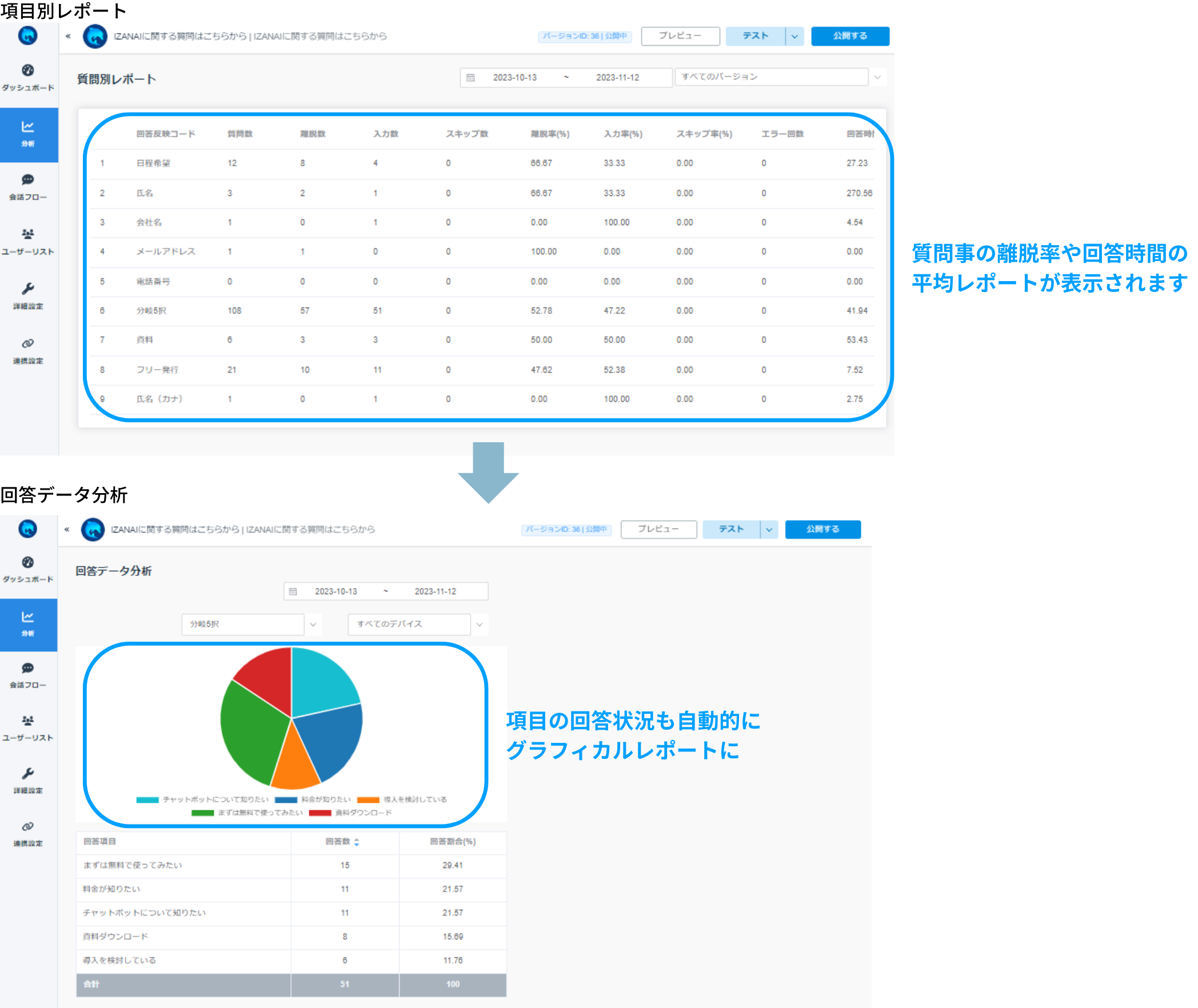Screen dimensions: 1198x1008
Task: Collapse sidebar with top double-chevron icon
Action: (x=68, y=37)
